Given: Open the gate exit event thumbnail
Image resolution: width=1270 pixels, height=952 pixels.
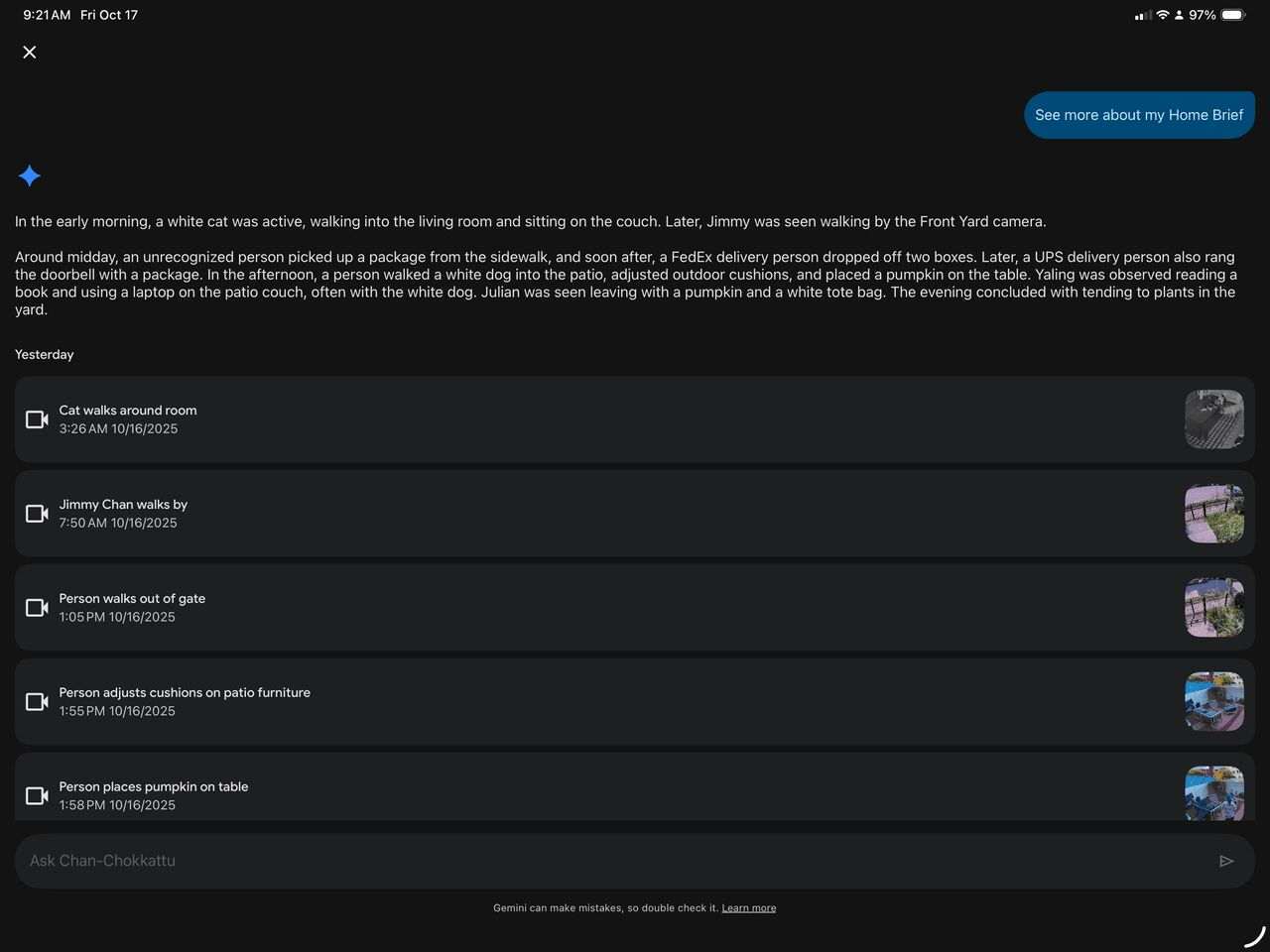Looking at the screenshot, I should tap(1213, 608).
